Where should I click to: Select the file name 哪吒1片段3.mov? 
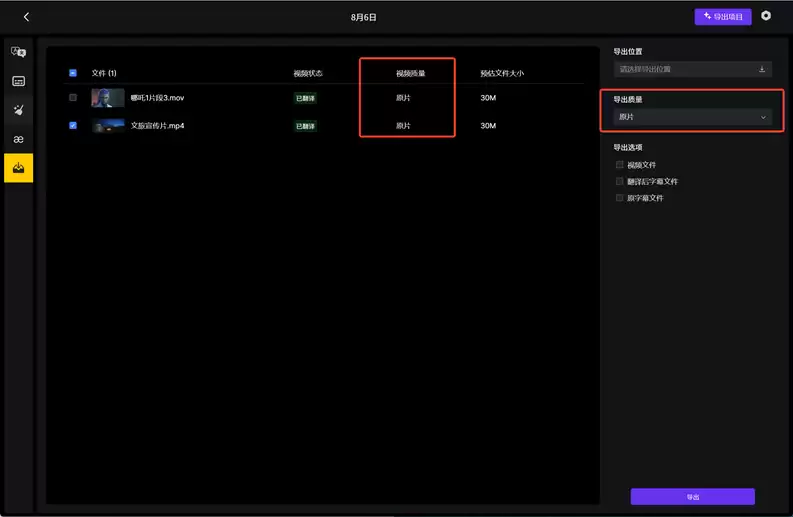157,98
